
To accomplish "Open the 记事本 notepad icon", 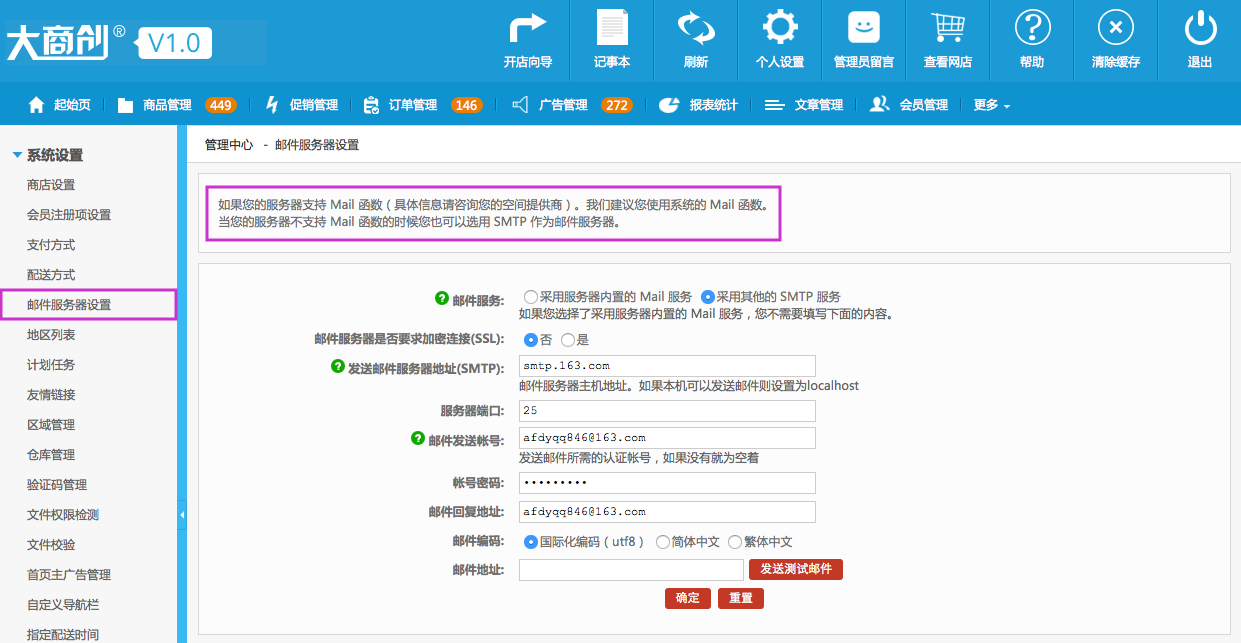I will (612, 27).
